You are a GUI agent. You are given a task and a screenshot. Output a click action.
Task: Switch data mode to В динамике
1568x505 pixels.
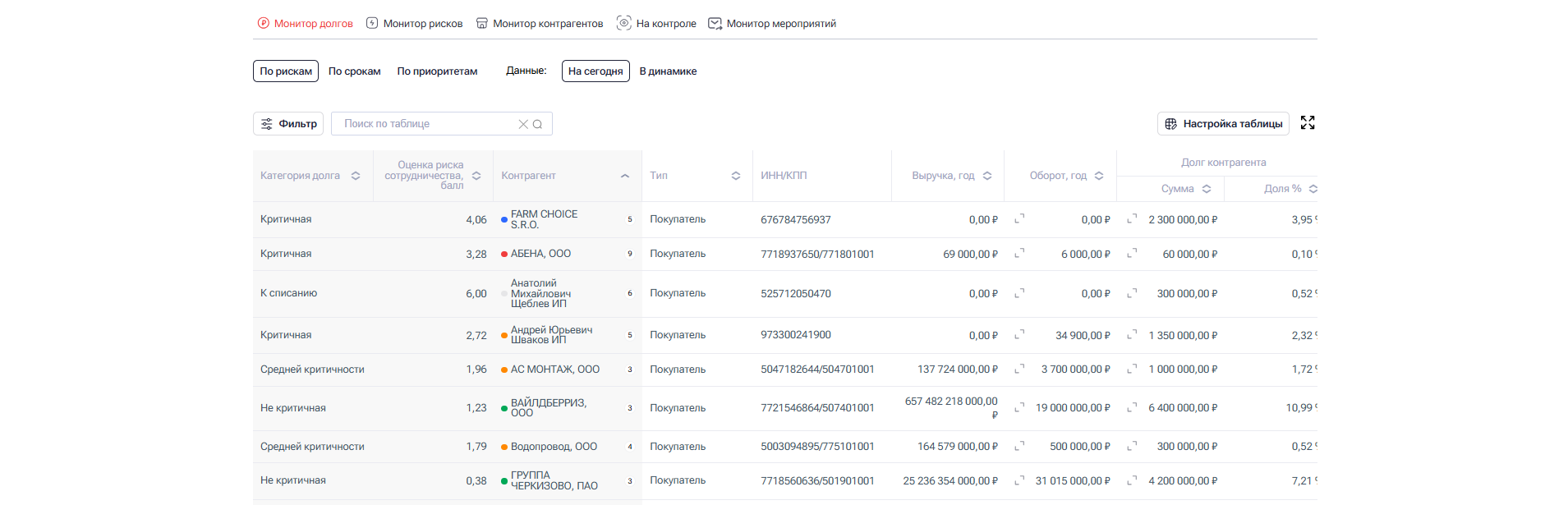point(668,71)
